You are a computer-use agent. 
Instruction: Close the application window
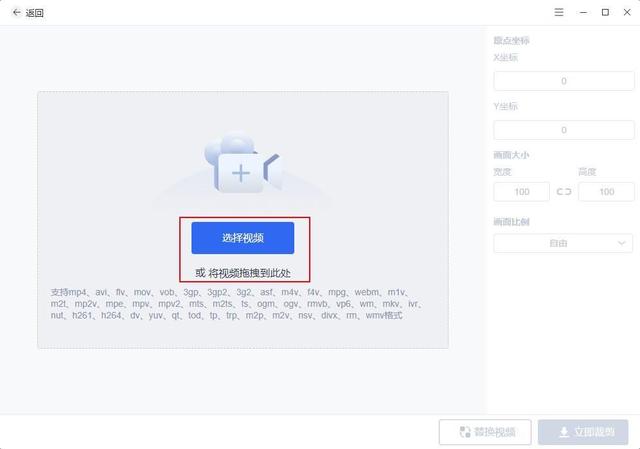[x=627, y=13]
